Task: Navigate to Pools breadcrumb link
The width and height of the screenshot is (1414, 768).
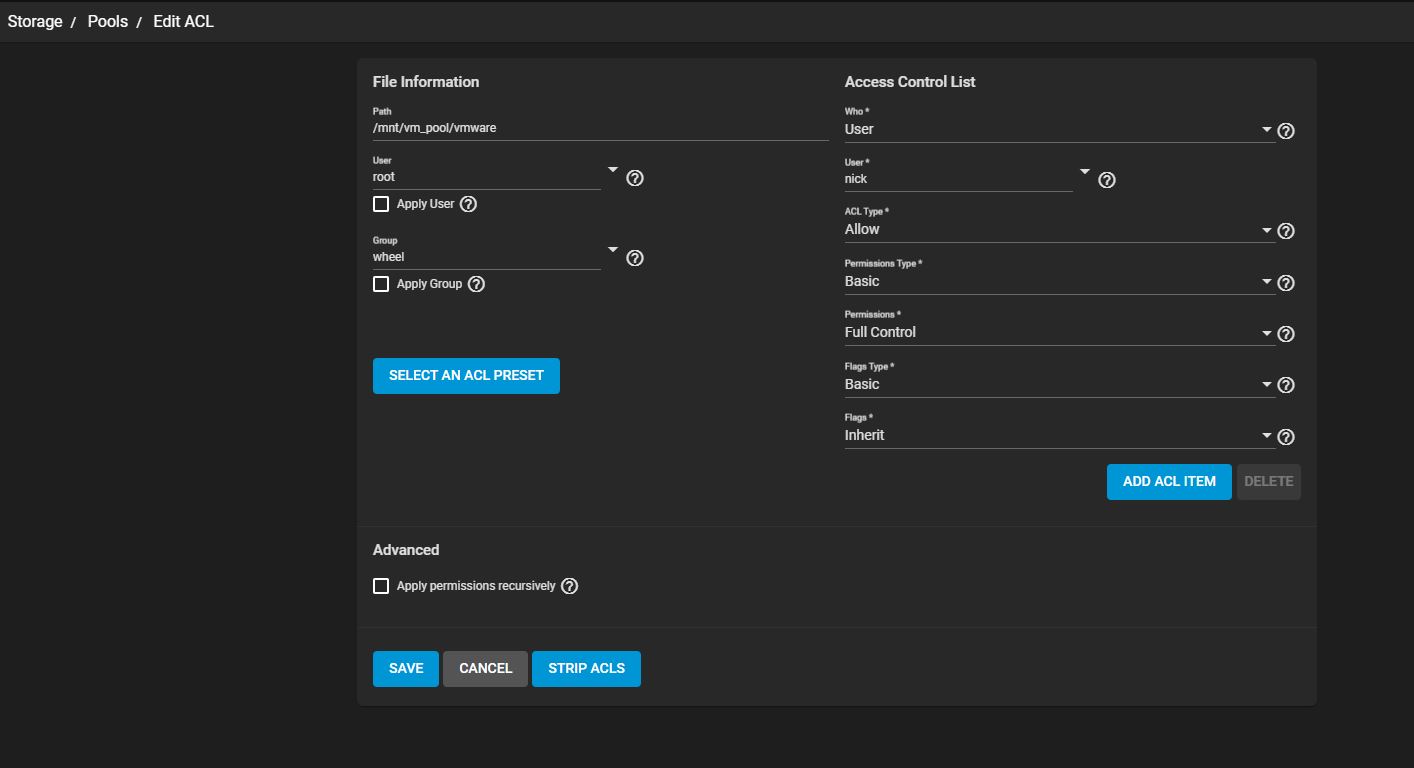Action: [107, 21]
